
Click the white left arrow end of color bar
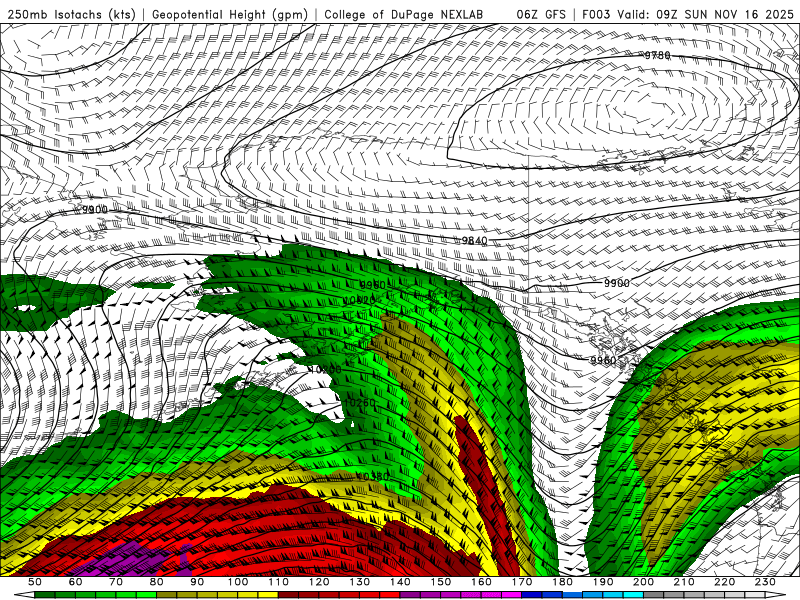[x=24, y=595]
